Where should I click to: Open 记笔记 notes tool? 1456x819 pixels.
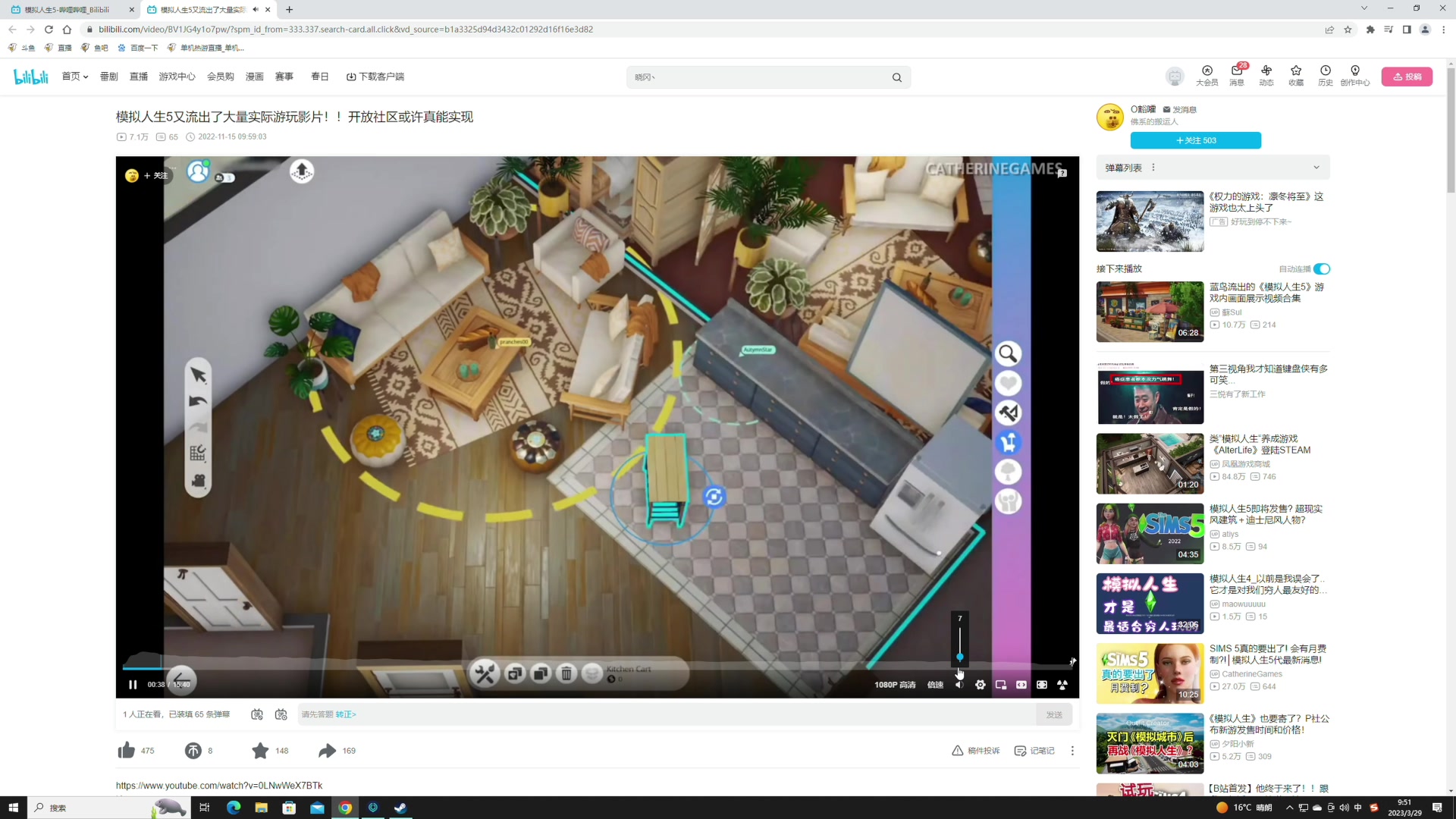1034,751
